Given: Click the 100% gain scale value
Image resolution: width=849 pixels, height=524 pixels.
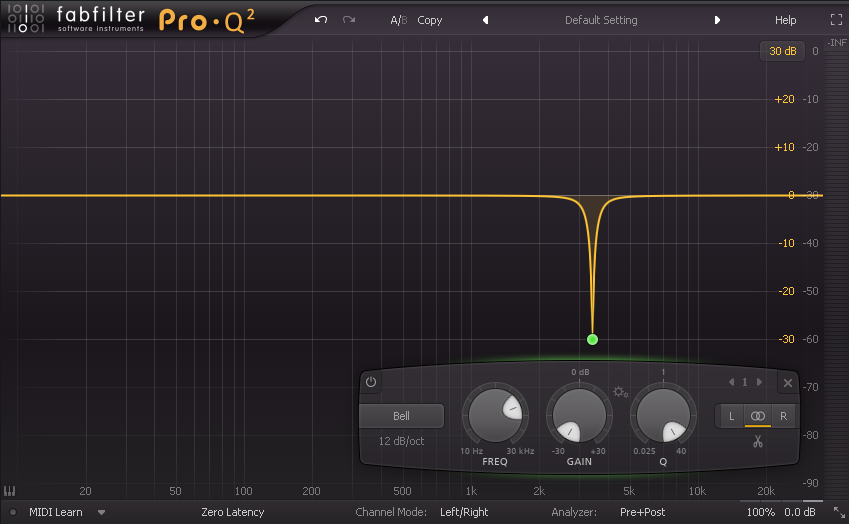Looking at the screenshot, I should [760, 512].
